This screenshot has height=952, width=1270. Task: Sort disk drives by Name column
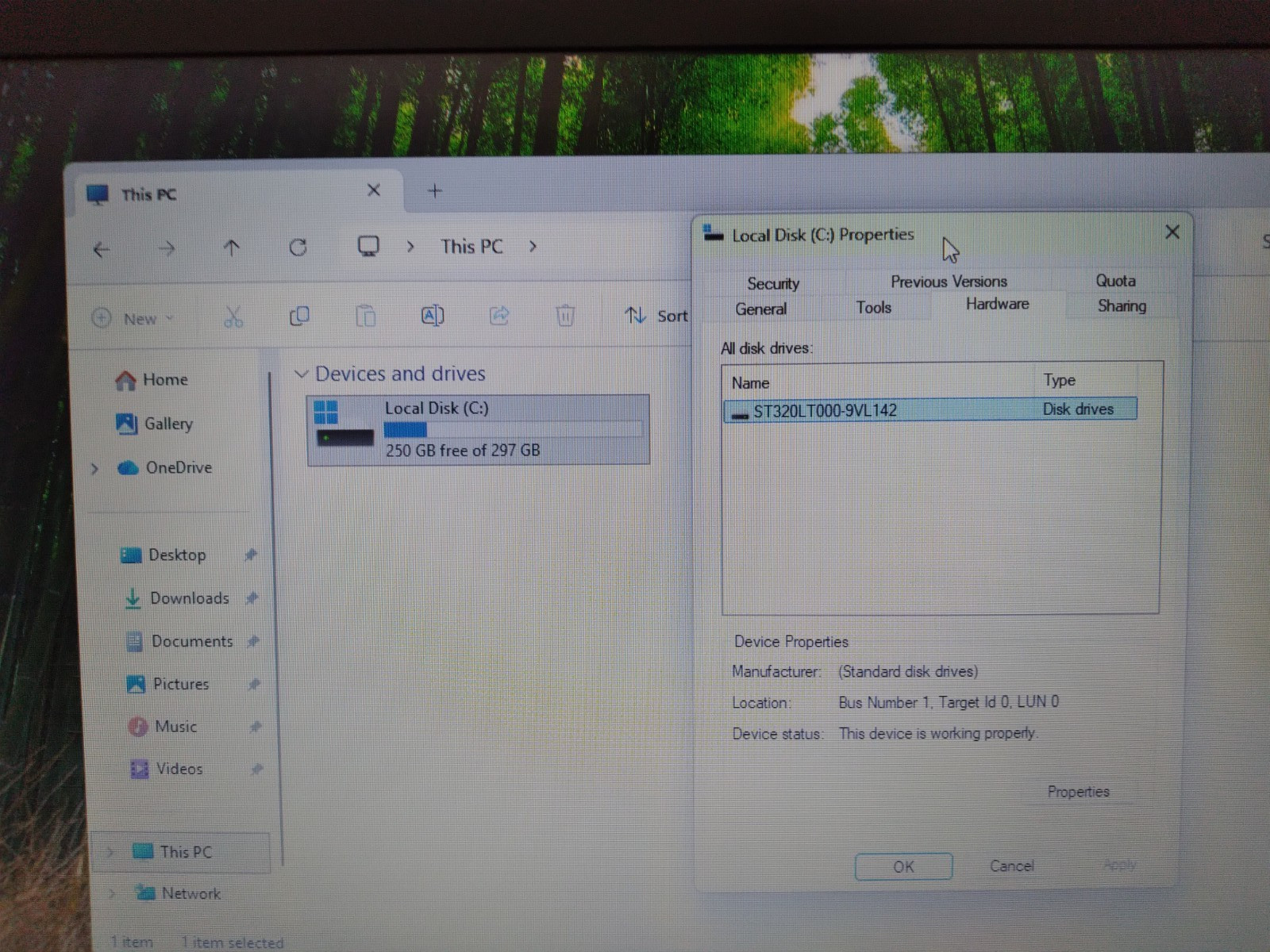(879, 382)
